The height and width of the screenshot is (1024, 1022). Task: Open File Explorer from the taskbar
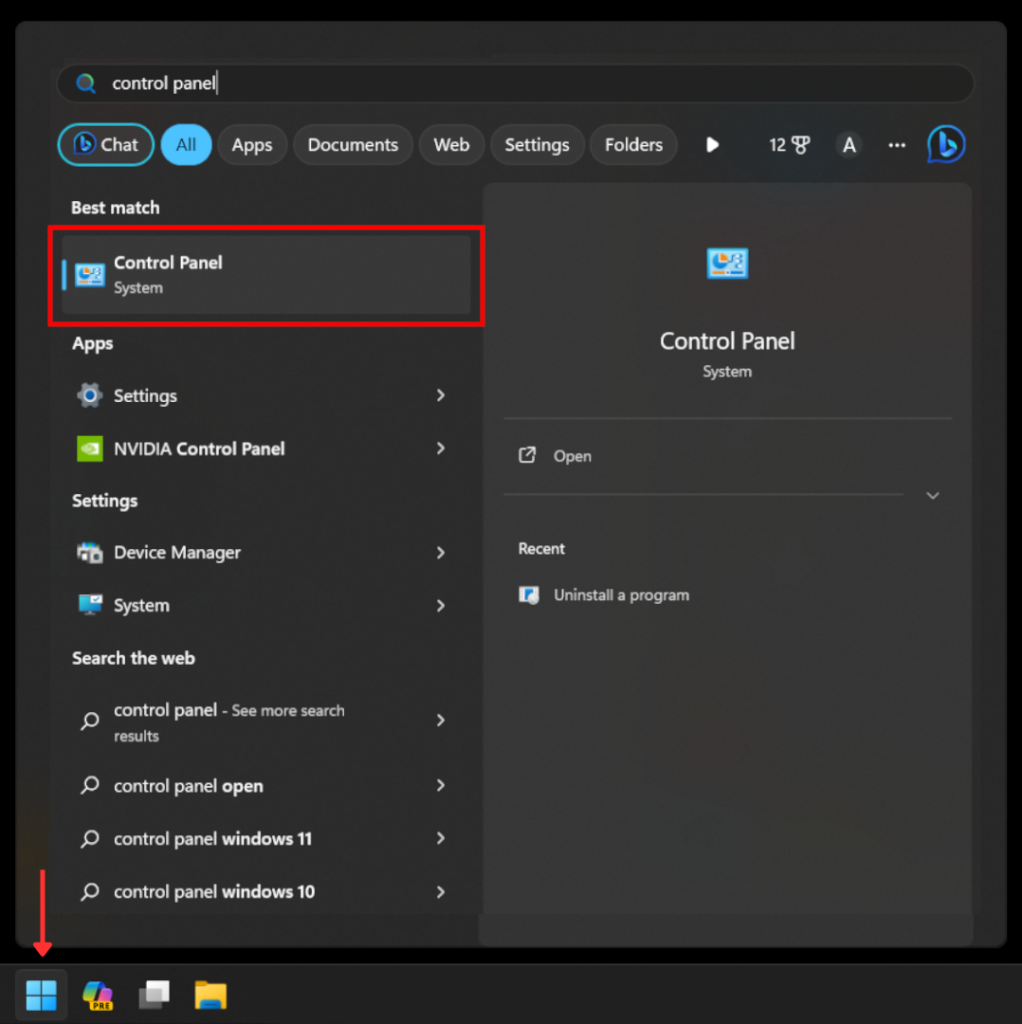[x=210, y=995]
